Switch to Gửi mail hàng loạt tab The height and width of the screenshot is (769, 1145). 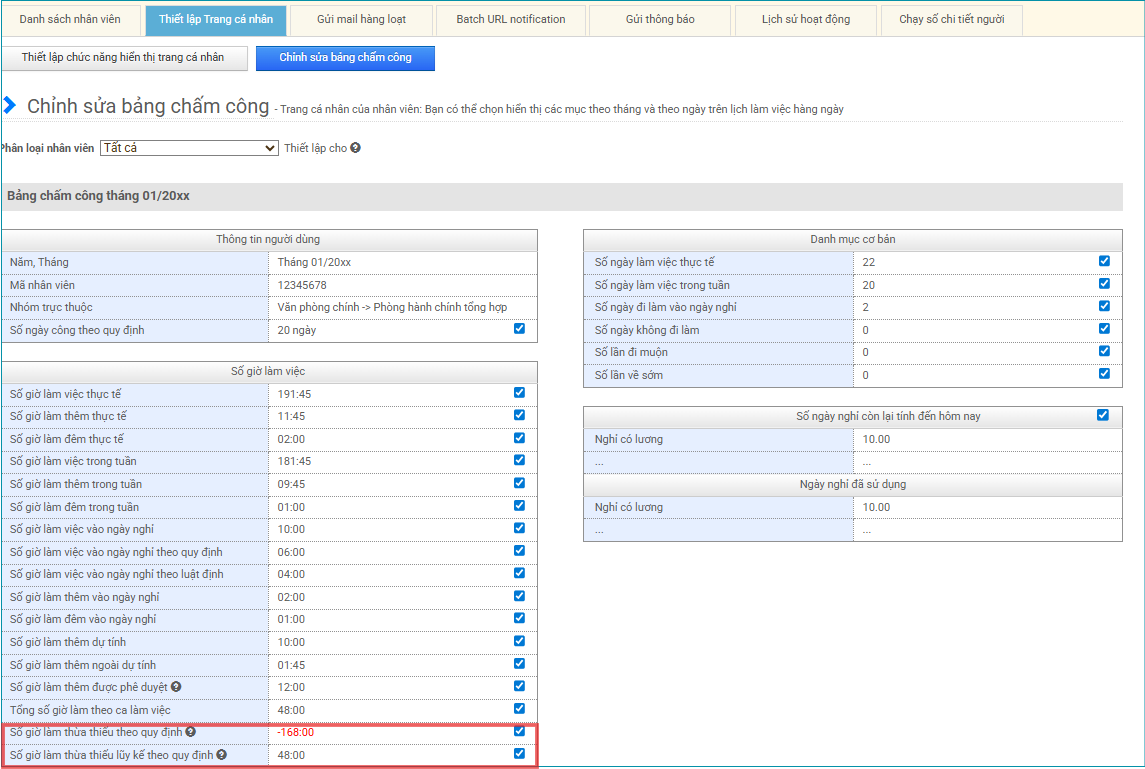361,20
